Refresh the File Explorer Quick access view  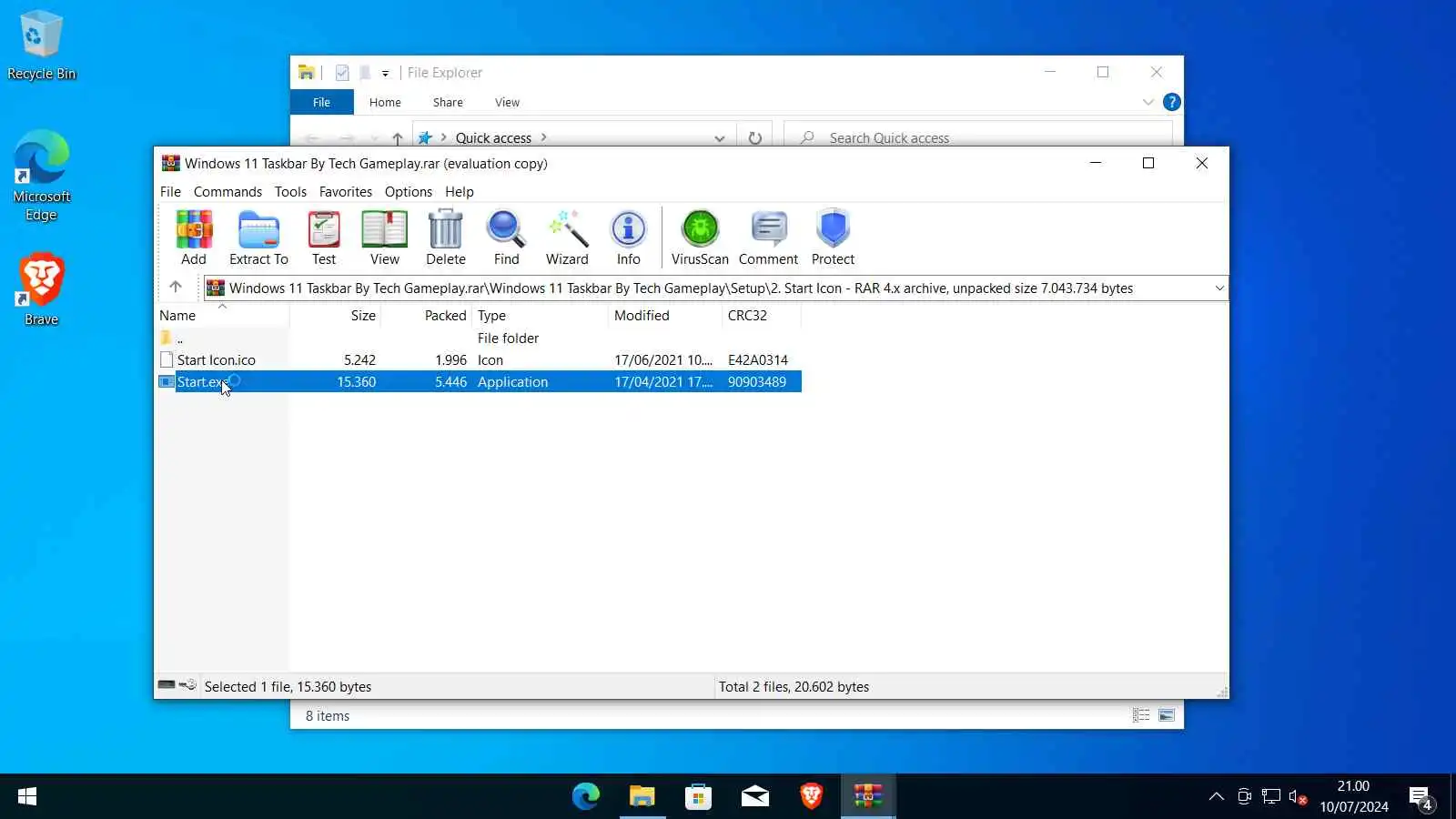[x=754, y=137]
